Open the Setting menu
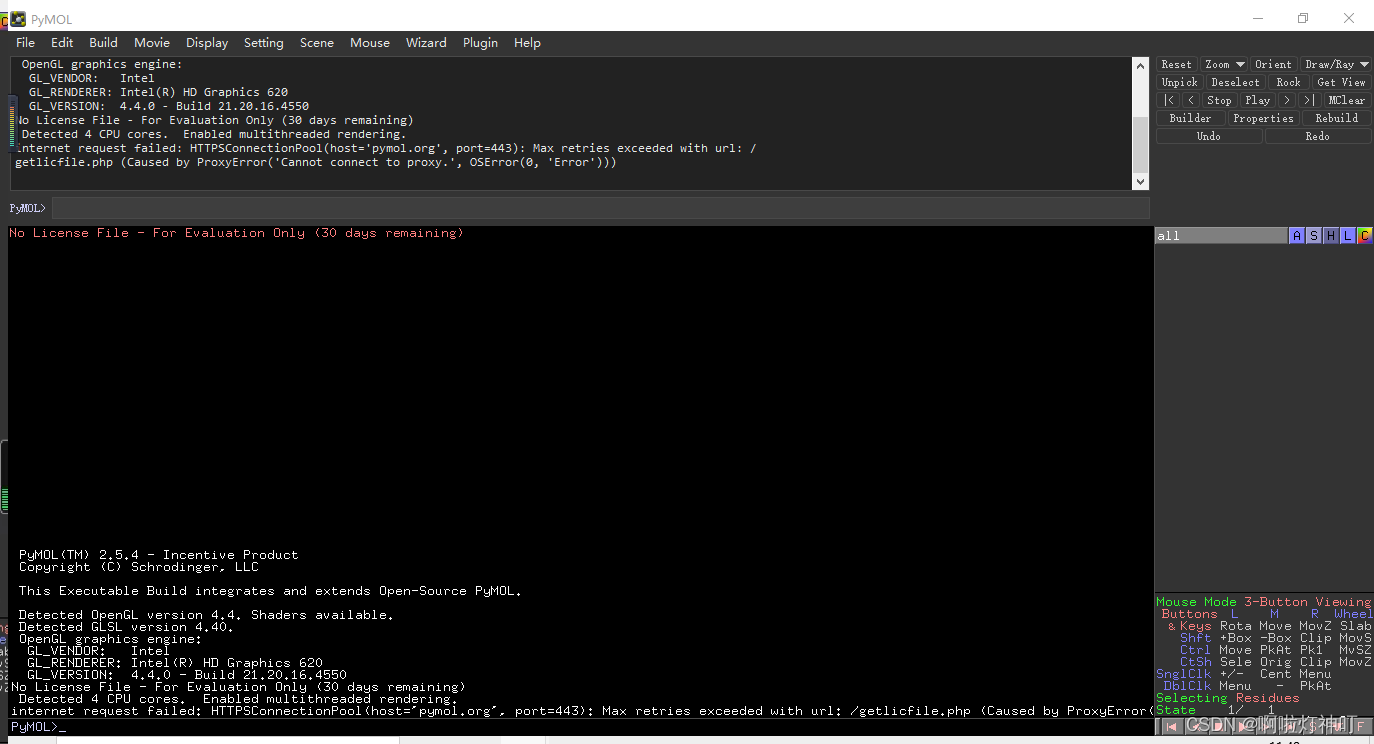The height and width of the screenshot is (744, 1374). pos(263,43)
